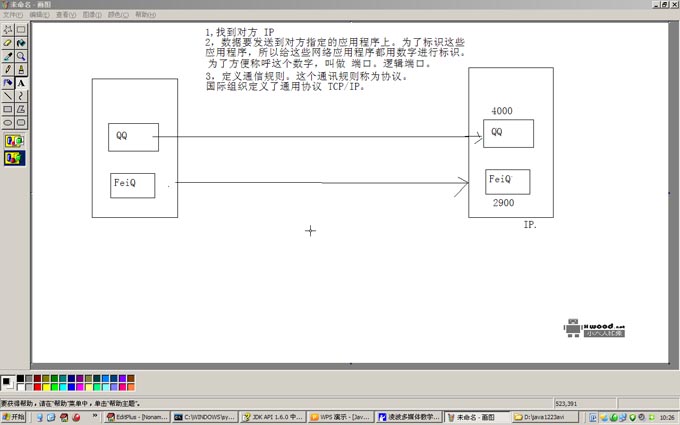Select the Magnifier tool
This screenshot has height=425, width=680.
tap(21, 56)
